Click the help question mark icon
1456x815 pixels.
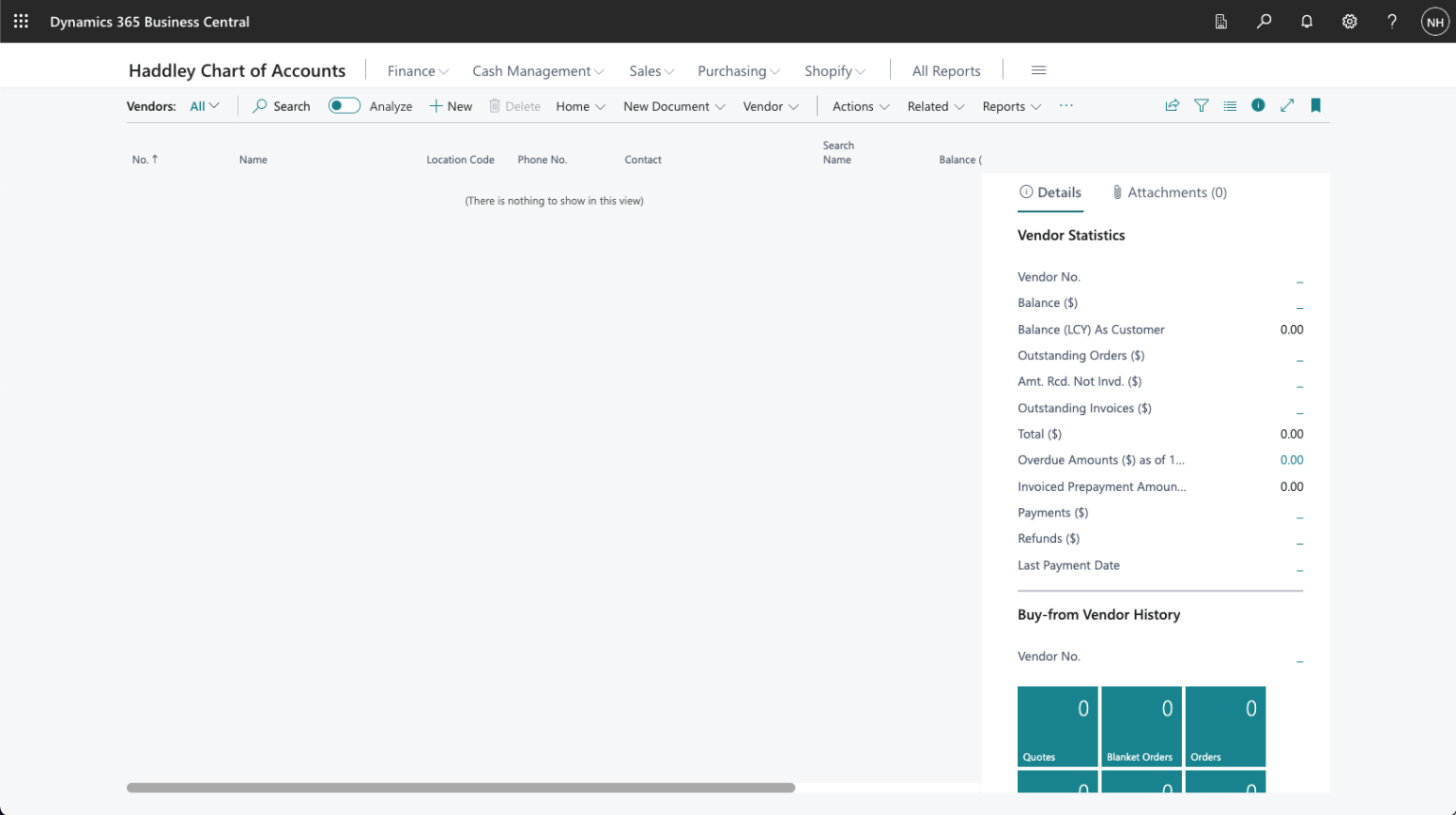[1392, 21]
